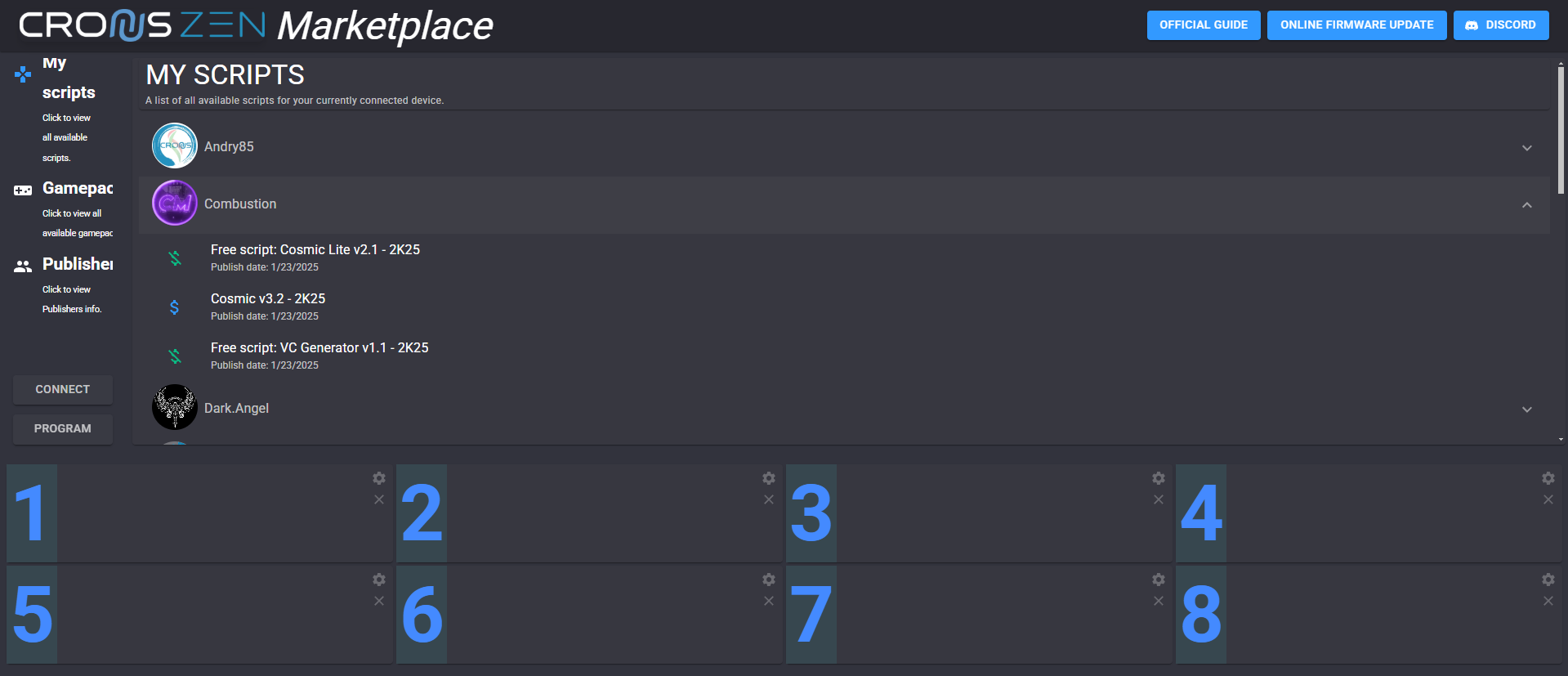Screen dimensions: 1568x676
Task: Collapse the Combustion publisher section
Action: point(1526,205)
